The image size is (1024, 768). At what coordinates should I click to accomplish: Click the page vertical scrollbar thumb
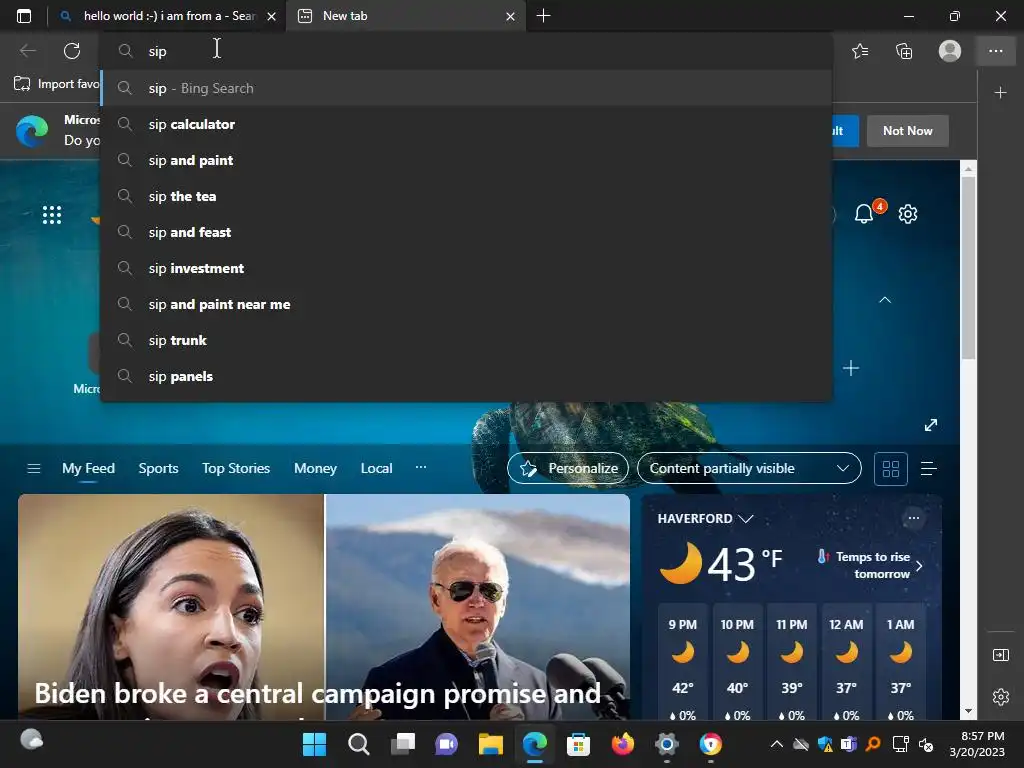point(968,268)
